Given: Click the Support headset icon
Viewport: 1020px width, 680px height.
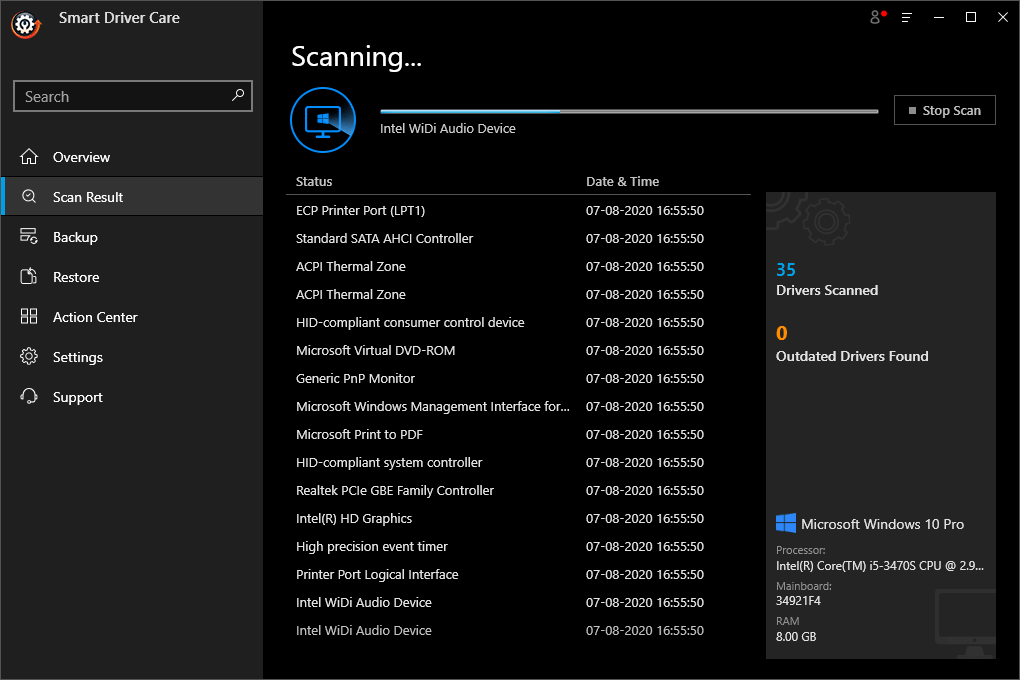Looking at the screenshot, I should [29, 397].
